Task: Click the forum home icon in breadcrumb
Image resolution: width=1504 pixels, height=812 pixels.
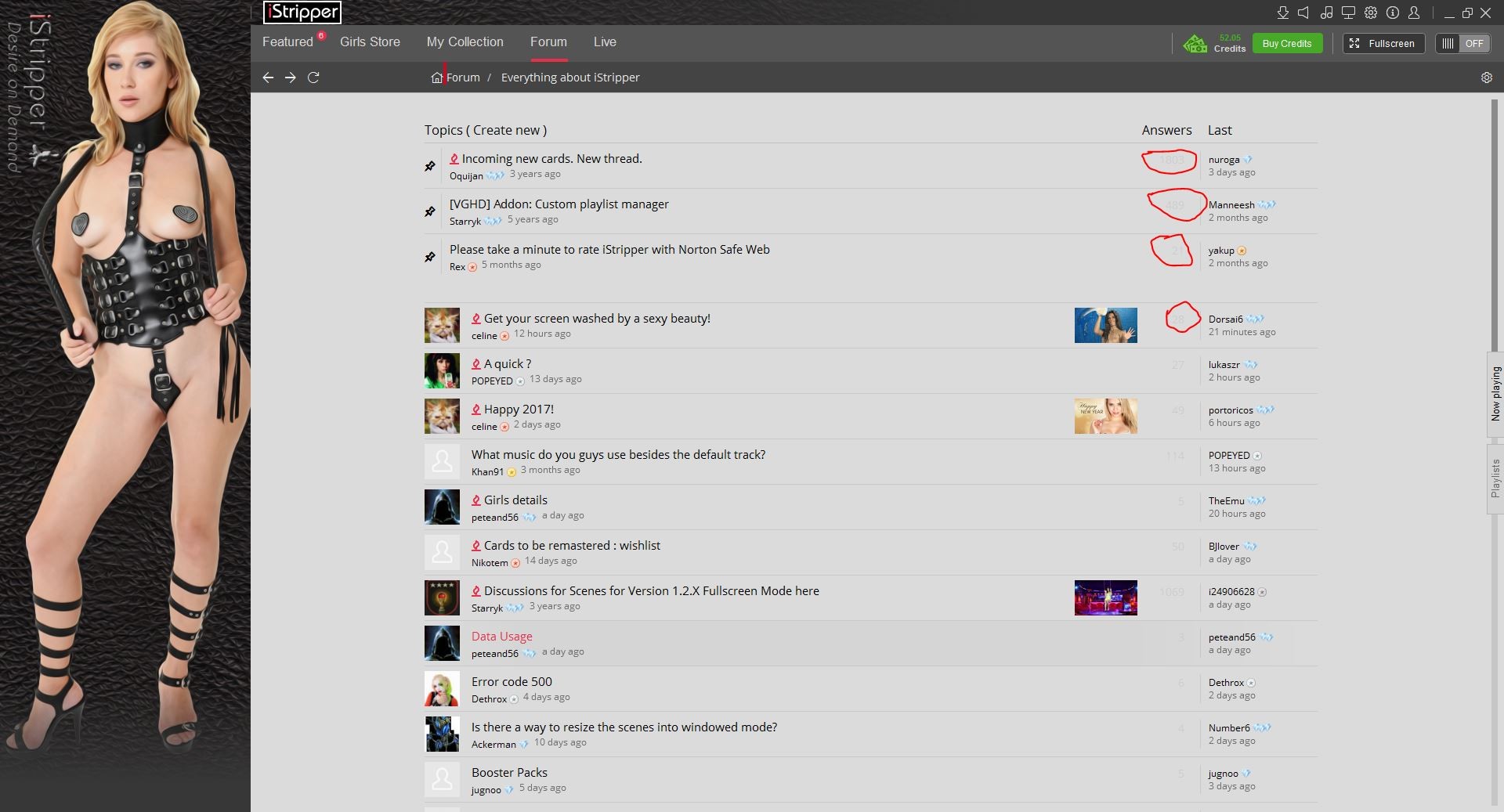Action: click(x=437, y=78)
